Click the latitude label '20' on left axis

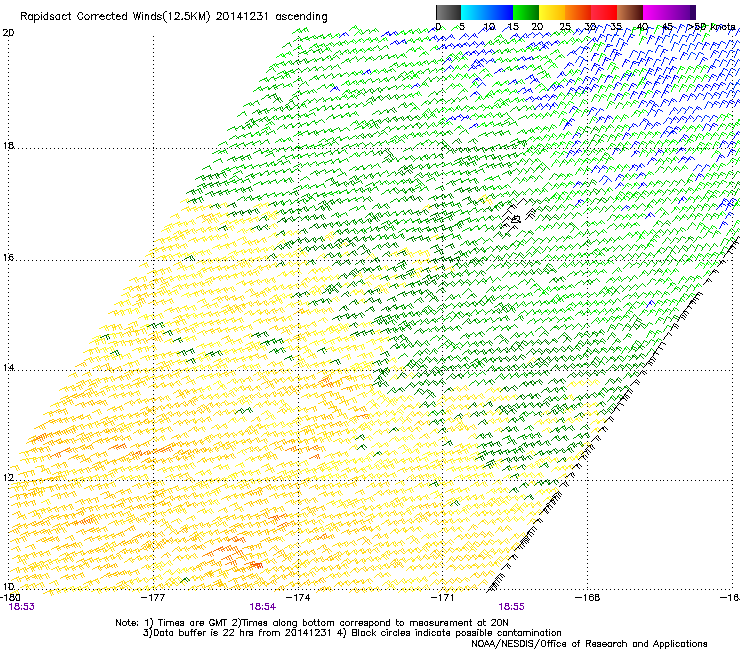point(8,33)
